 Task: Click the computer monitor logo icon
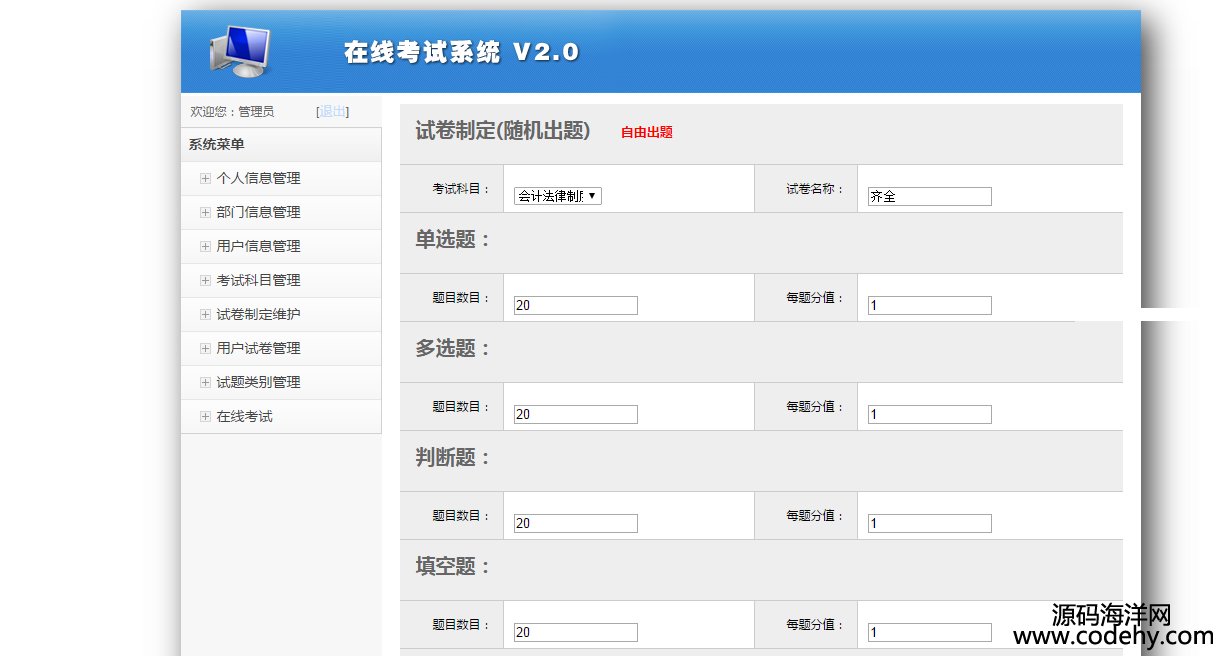pyautogui.click(x=240, y=51)
